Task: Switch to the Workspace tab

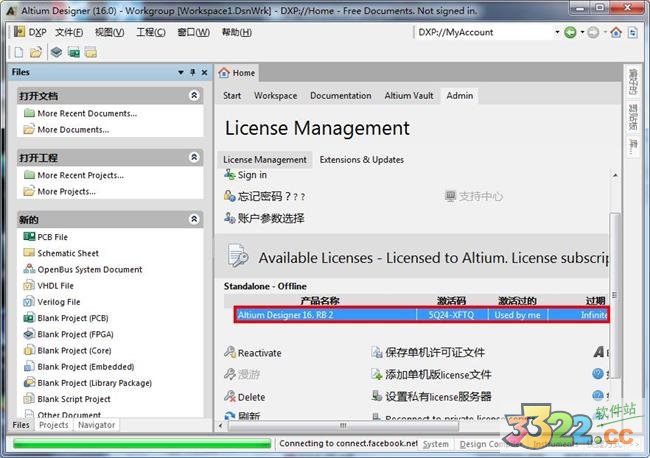Action: (x=276, y=96)
